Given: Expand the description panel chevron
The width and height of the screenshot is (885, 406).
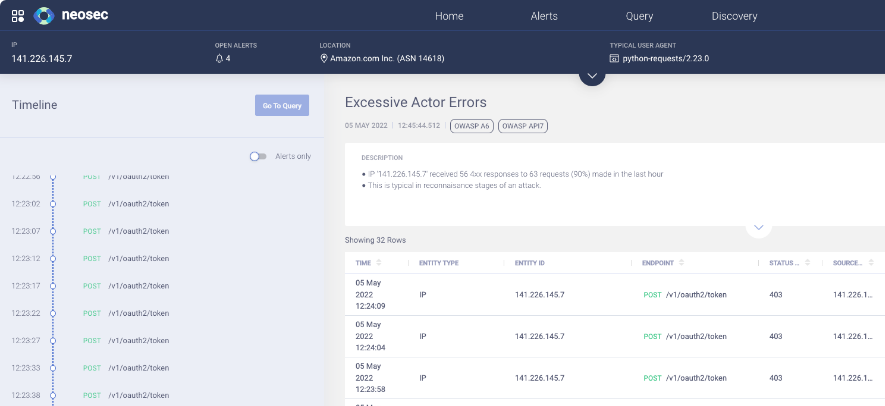Looking at the screenshot, I should tap(759, 227).
